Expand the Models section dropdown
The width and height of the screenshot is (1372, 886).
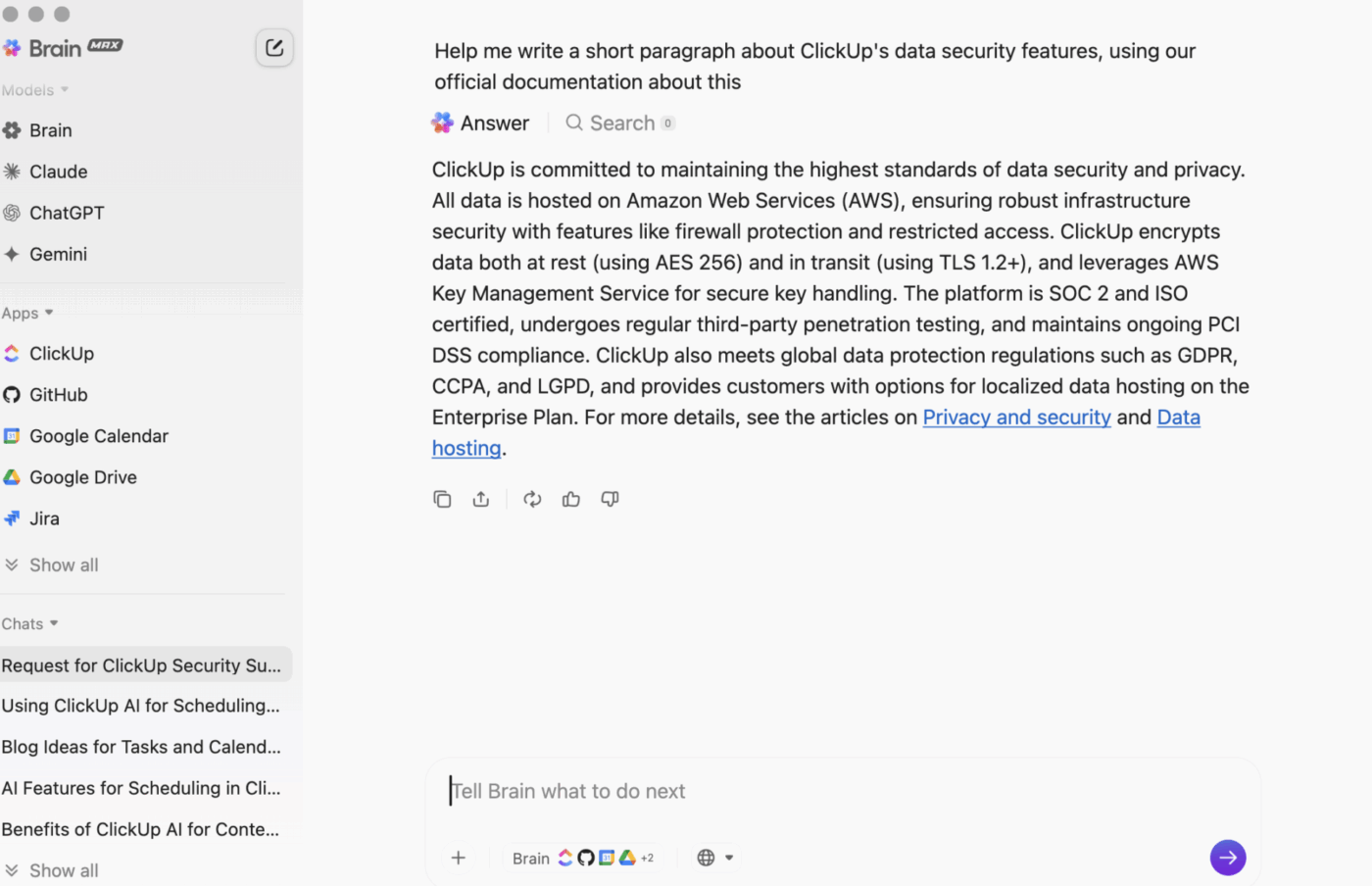coord(34,89)
